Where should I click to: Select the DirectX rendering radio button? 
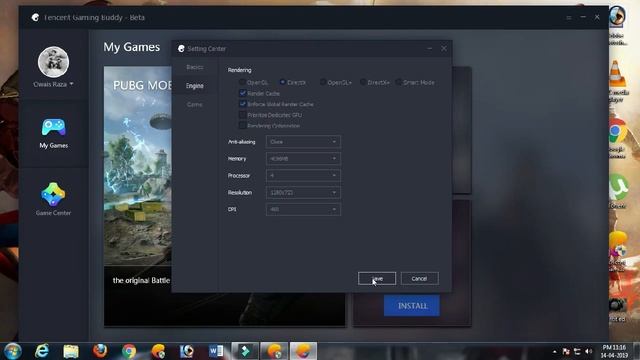(x=282, y=82)
